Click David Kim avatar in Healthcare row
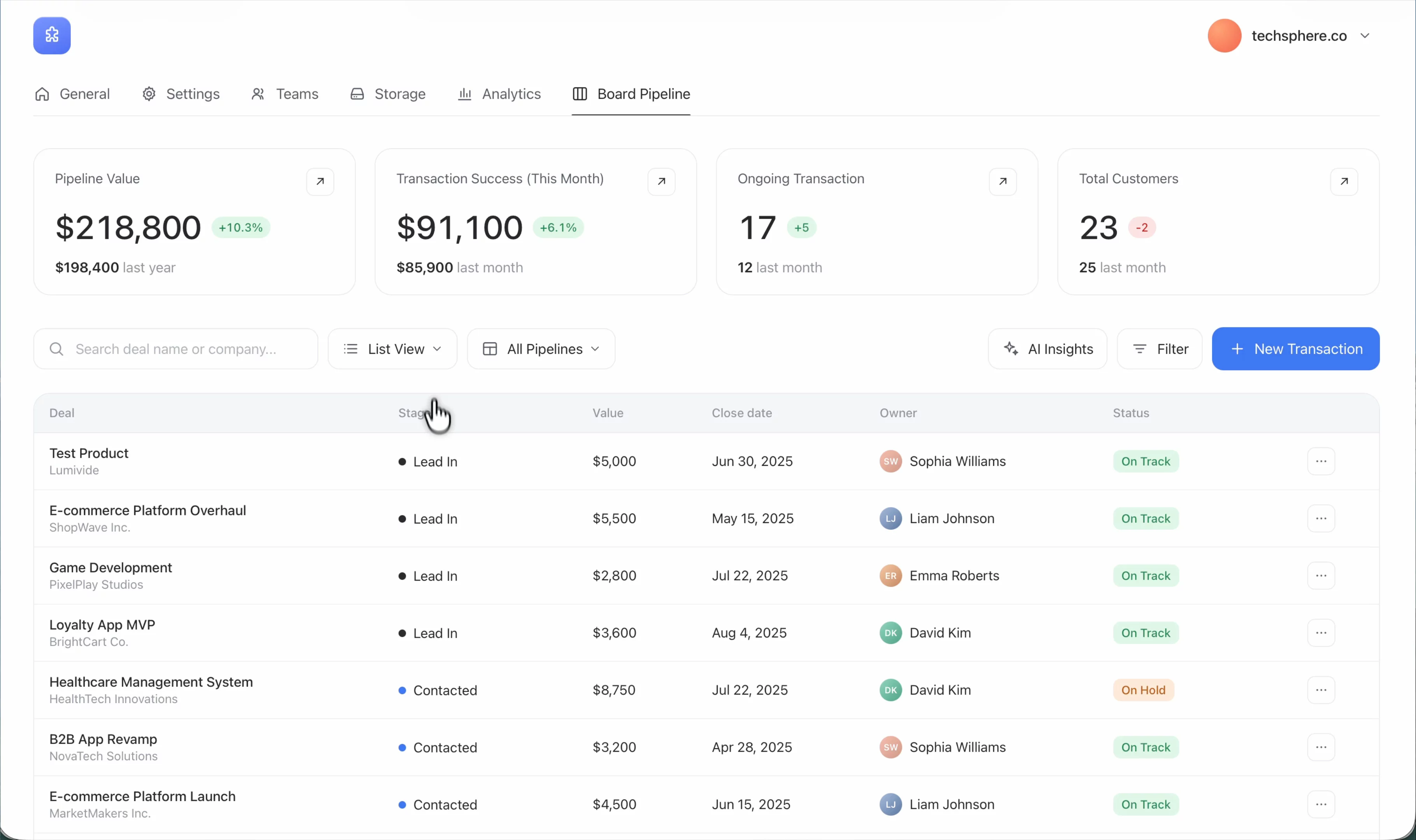 890,690
